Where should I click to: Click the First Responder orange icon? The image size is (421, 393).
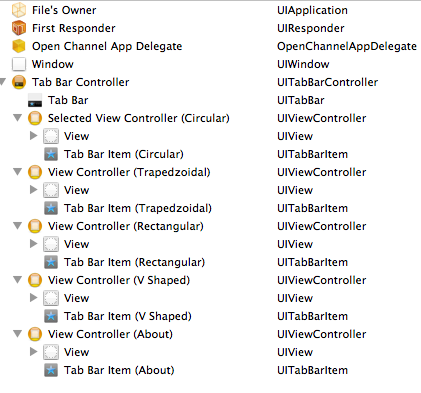click(19, 28)
